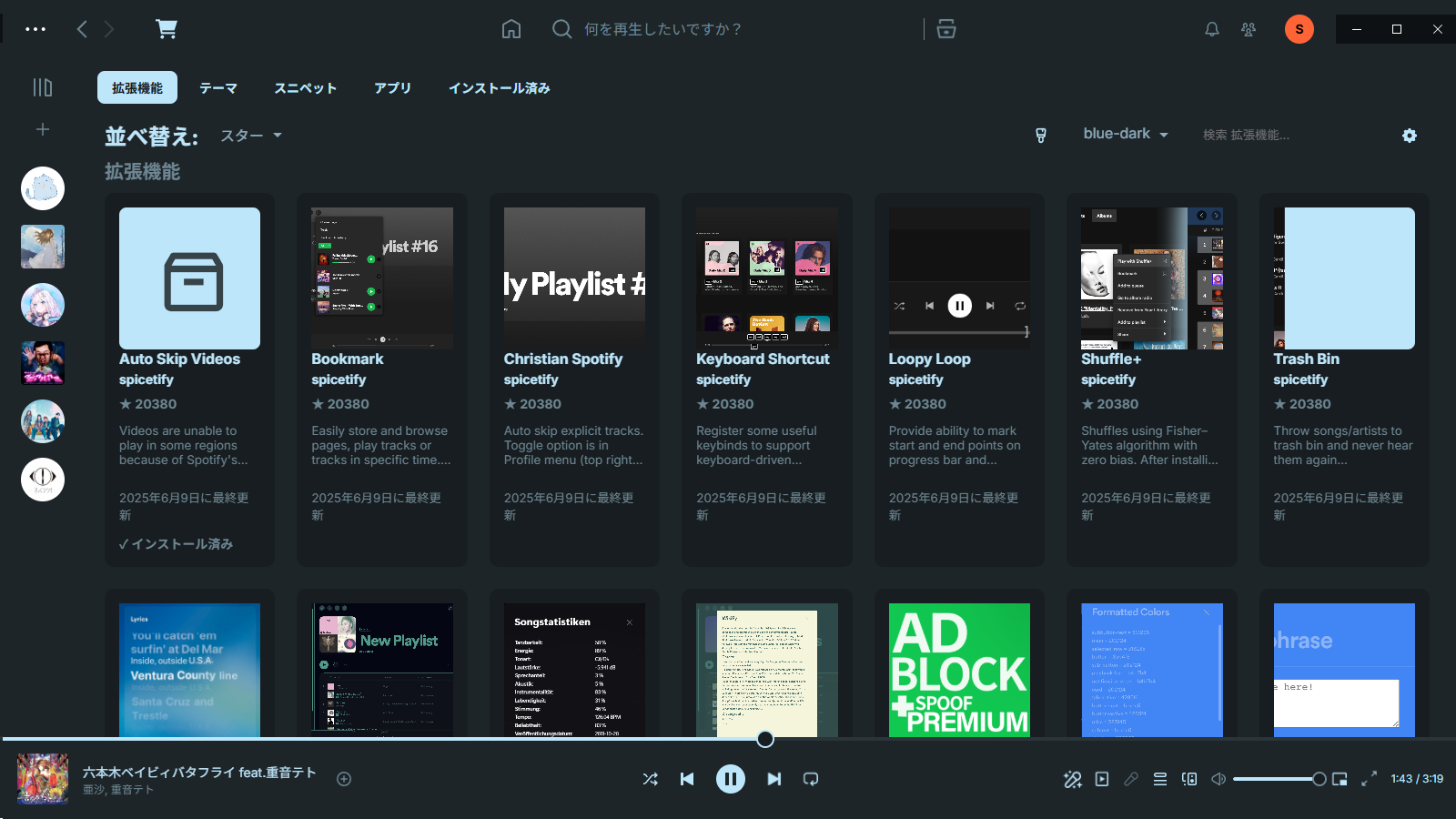
Task: Open connect to a device icon
Action: 1189,779
